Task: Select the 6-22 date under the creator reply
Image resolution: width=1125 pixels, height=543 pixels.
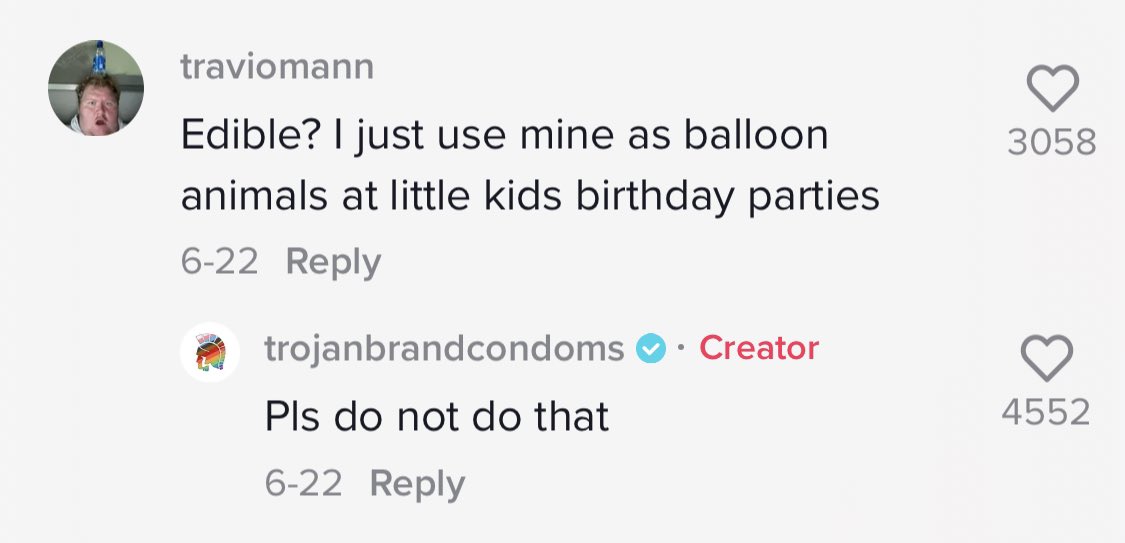Action: [303, 483]
